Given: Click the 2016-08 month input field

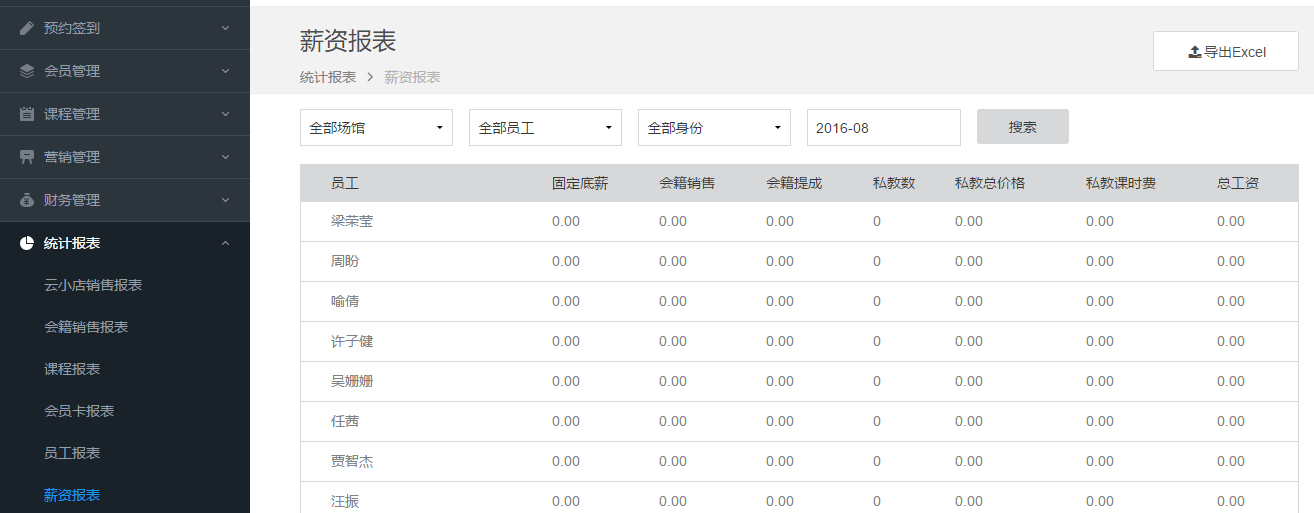Looking at the screenshot, I should point(884,128).
